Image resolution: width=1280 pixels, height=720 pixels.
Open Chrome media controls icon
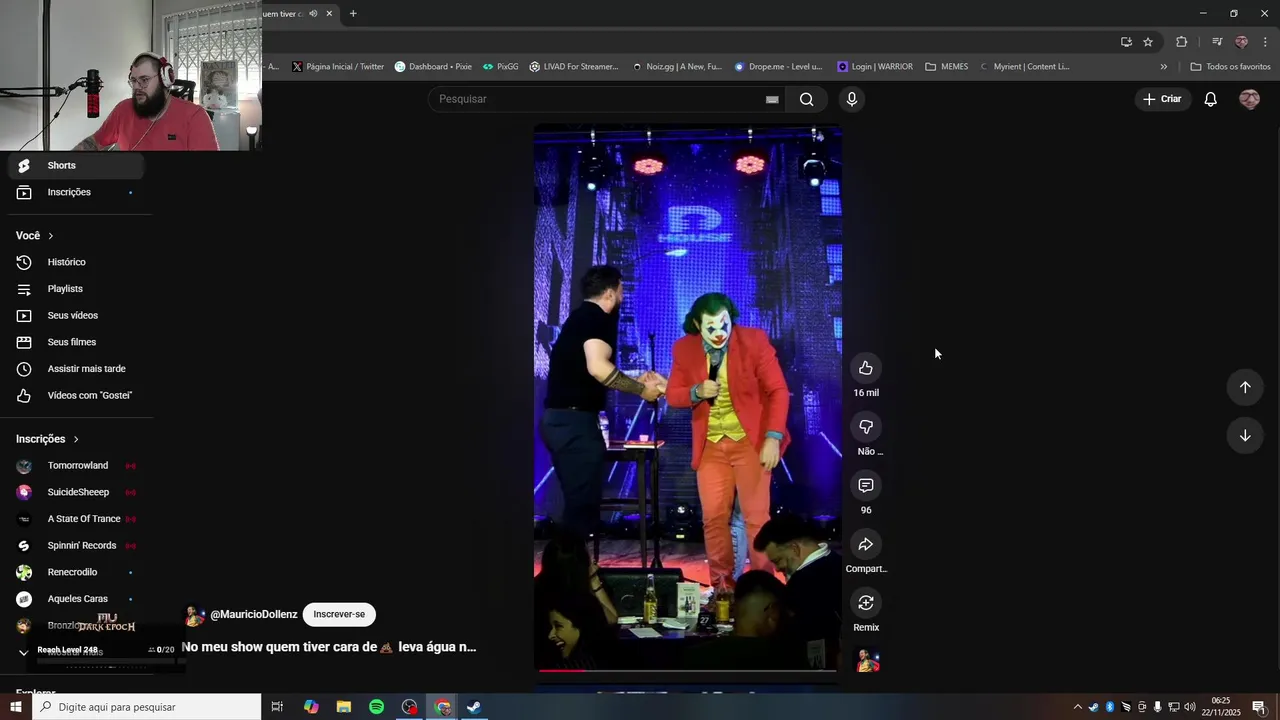[1217, 42]
